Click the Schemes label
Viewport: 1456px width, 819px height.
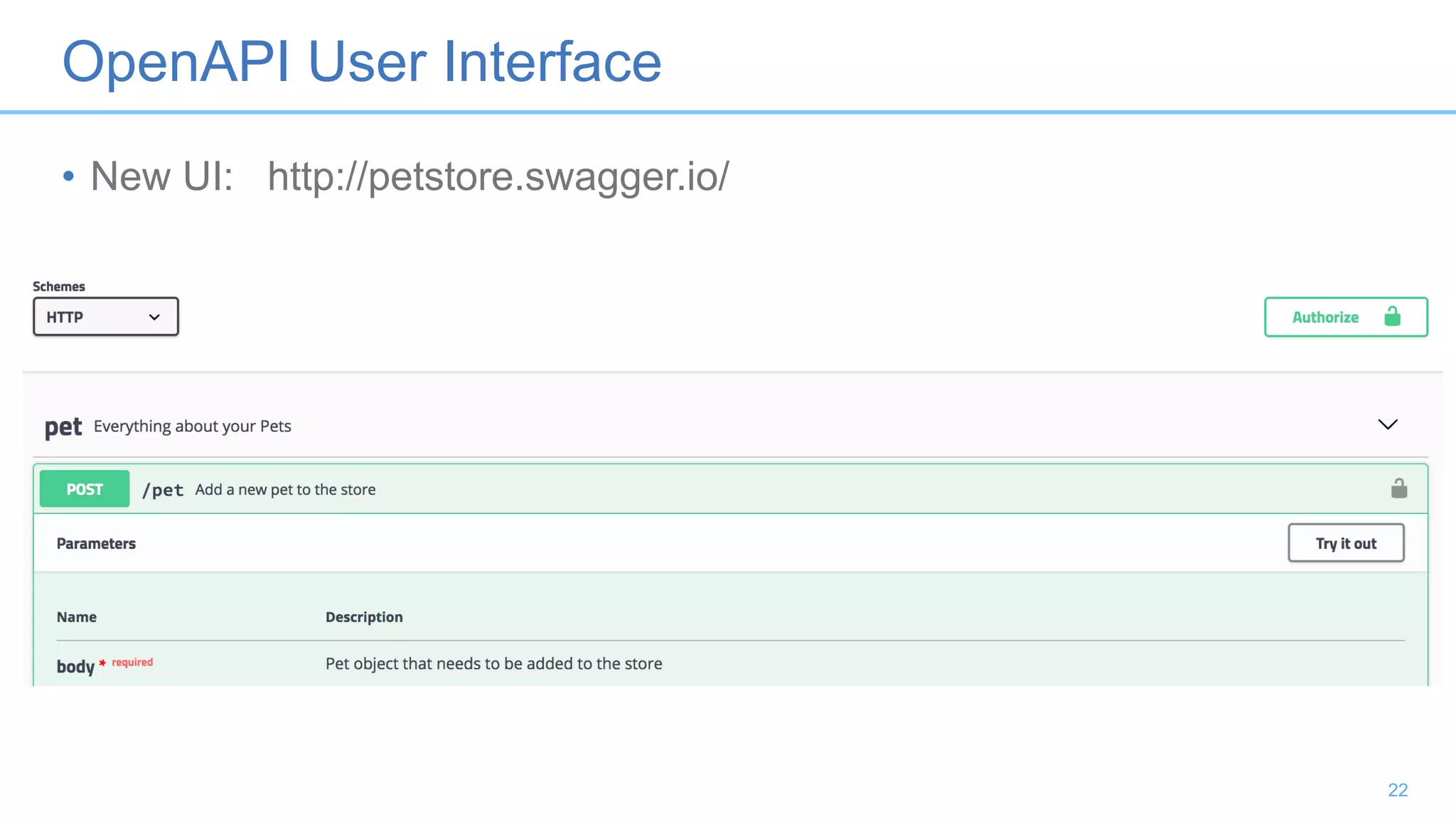pos(58,287)
